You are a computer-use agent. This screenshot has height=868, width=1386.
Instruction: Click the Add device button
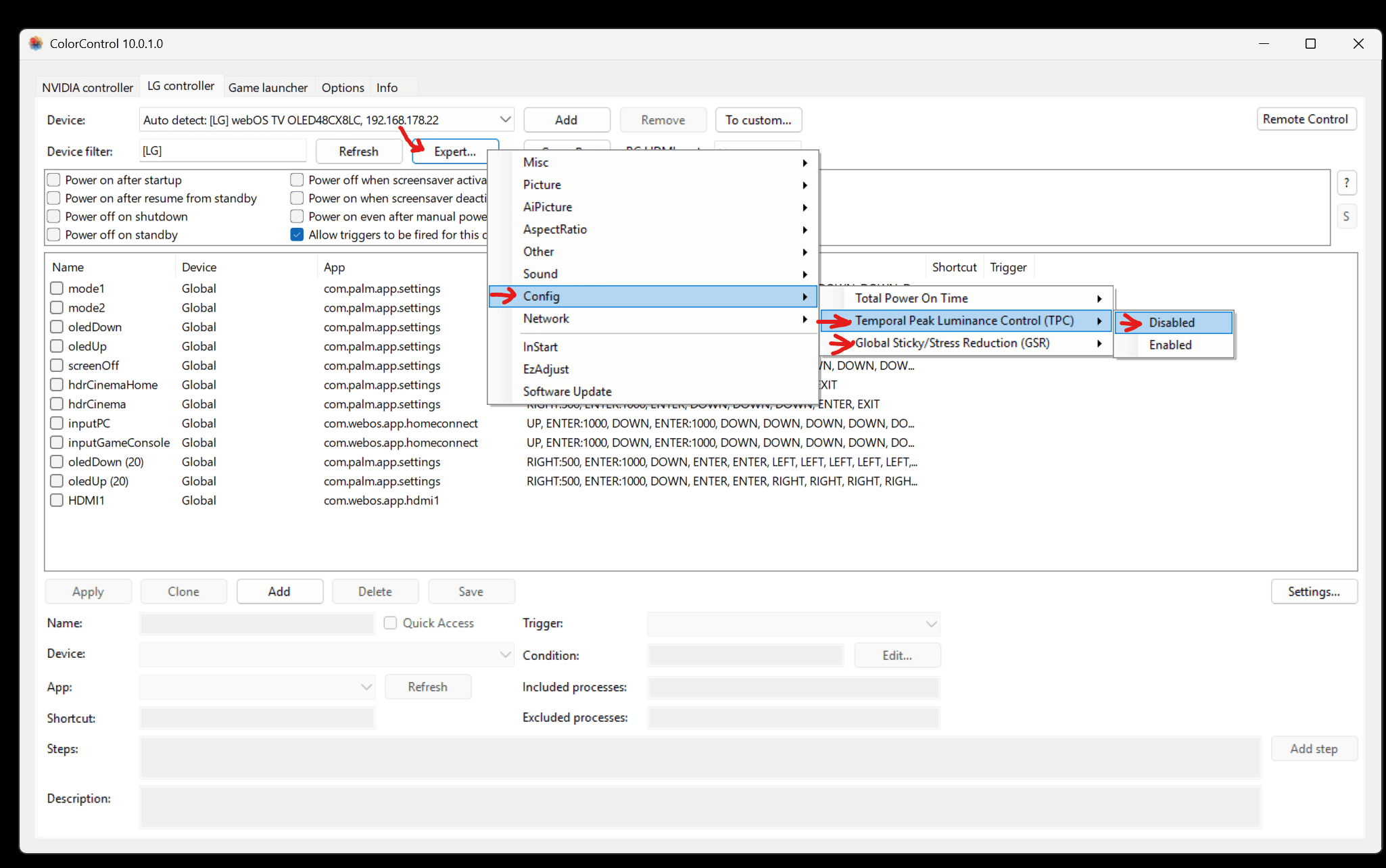coord(567,120)
